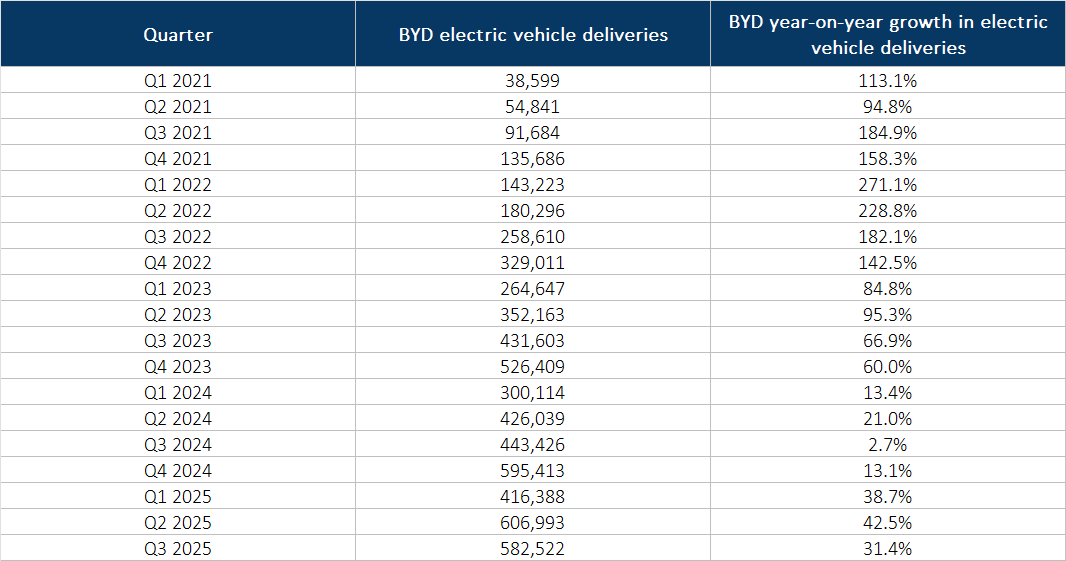
Task: Select the BYD electric vehicle deliveries header
Action: [x=533, y=35]
